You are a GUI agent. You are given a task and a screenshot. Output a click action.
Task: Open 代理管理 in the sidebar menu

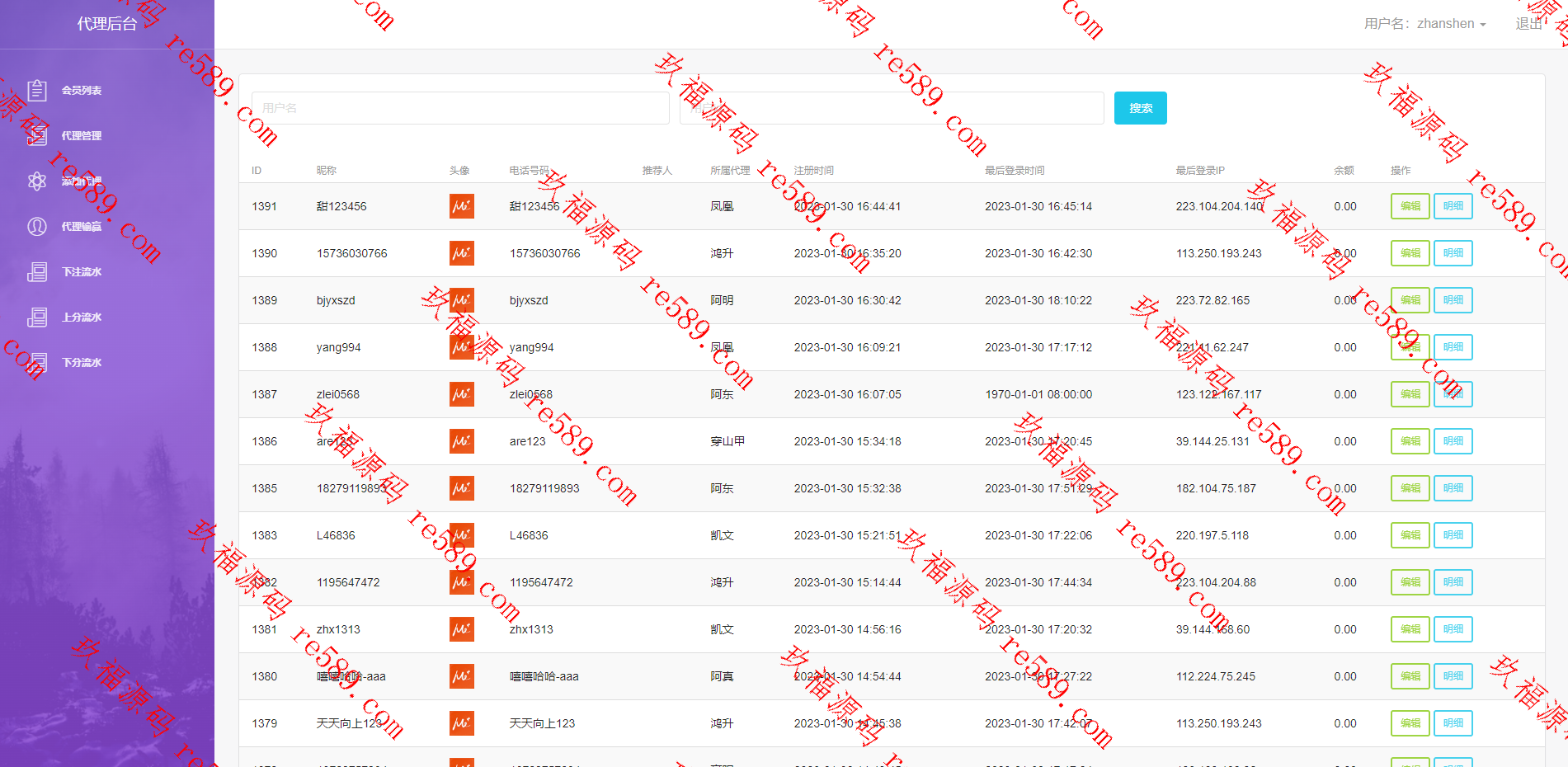pyautogui.click(x=82, y=136)
